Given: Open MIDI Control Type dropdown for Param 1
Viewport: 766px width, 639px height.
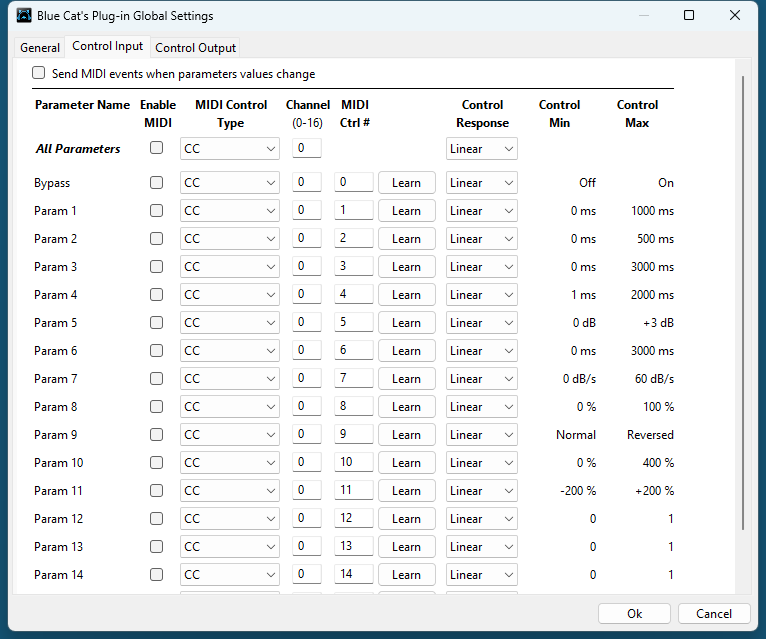Looking at the screenshot, I should [229, 211].
